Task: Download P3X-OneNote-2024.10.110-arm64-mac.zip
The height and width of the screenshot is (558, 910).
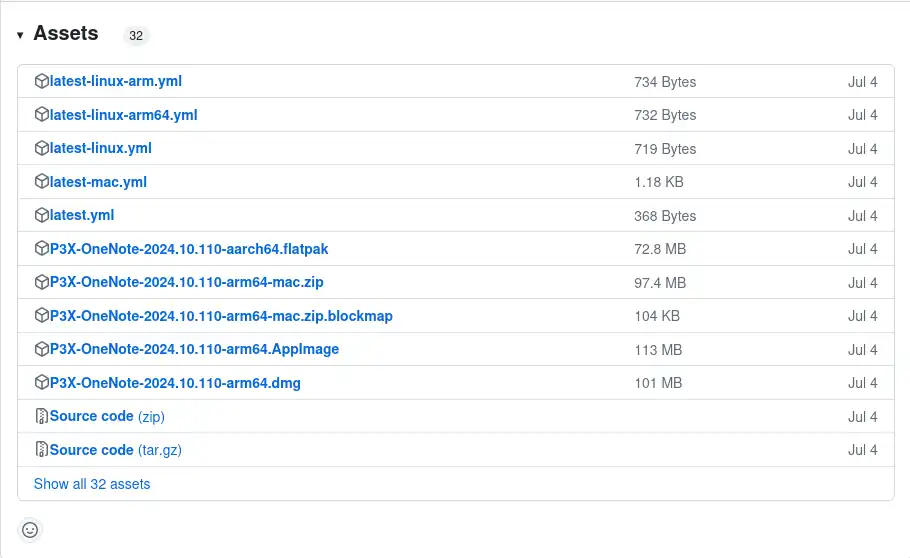Action: tap(187, 282)
